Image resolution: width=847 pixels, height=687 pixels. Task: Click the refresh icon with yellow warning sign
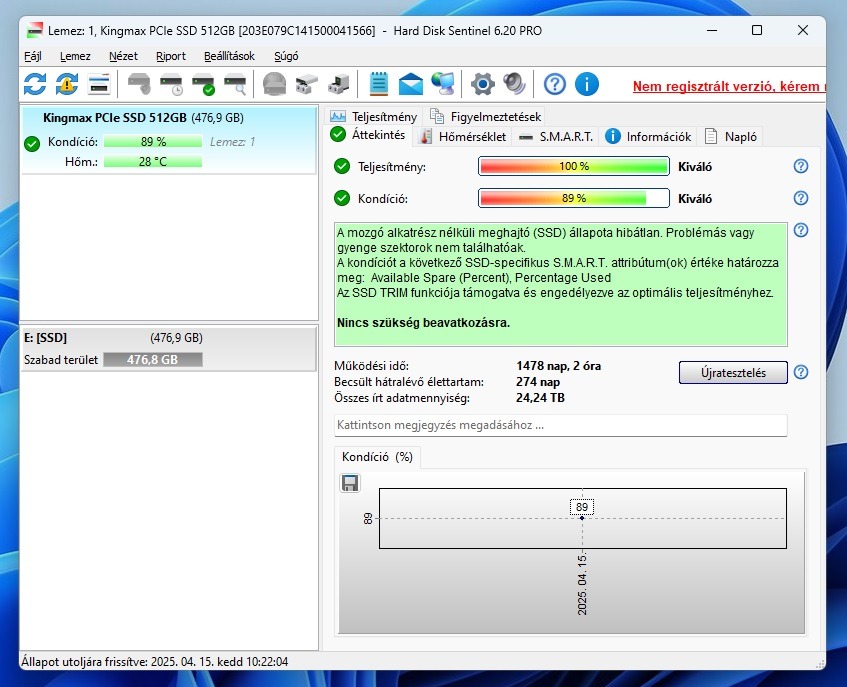tap(67, 84)
